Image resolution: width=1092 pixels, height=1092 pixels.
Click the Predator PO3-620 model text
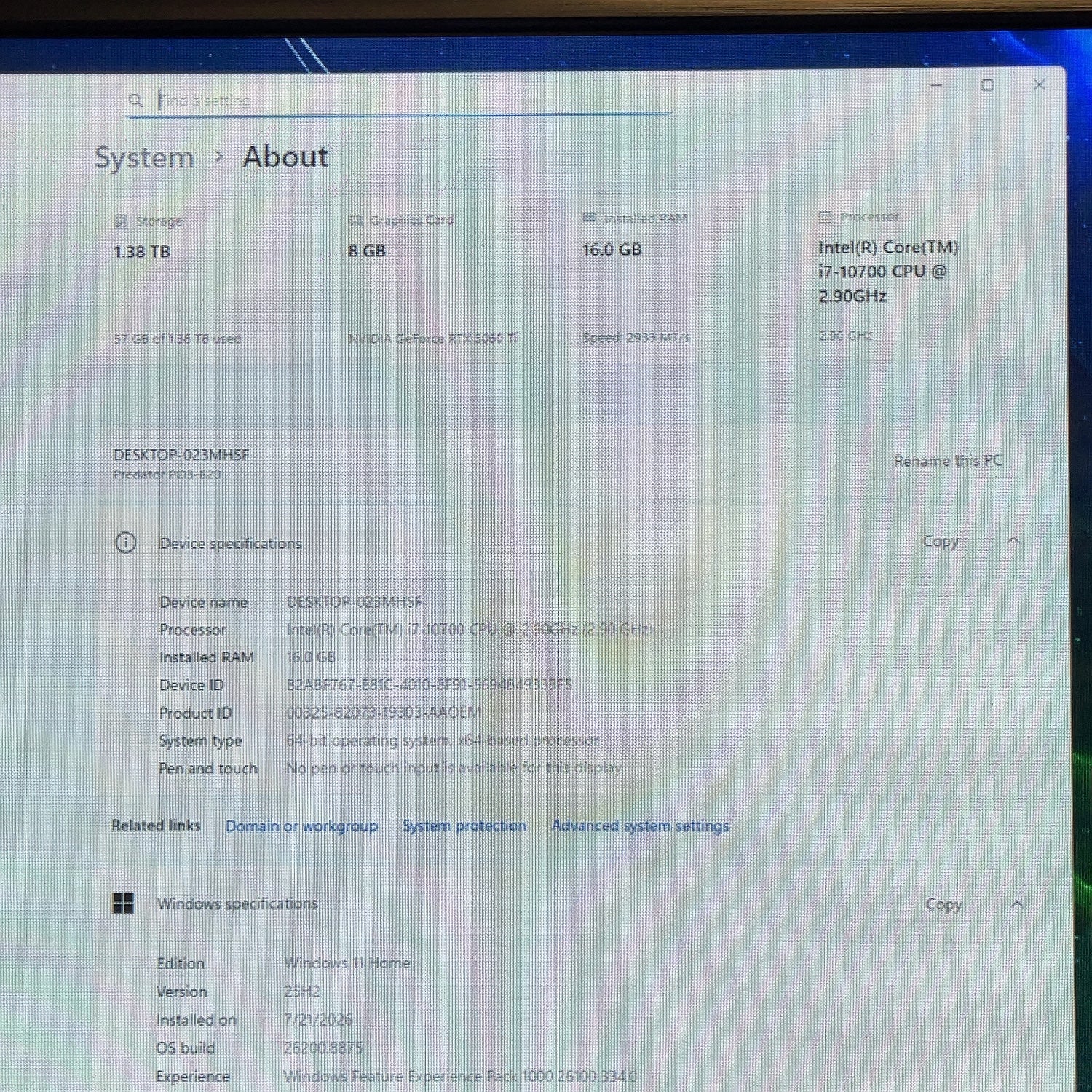pos(167,475)
